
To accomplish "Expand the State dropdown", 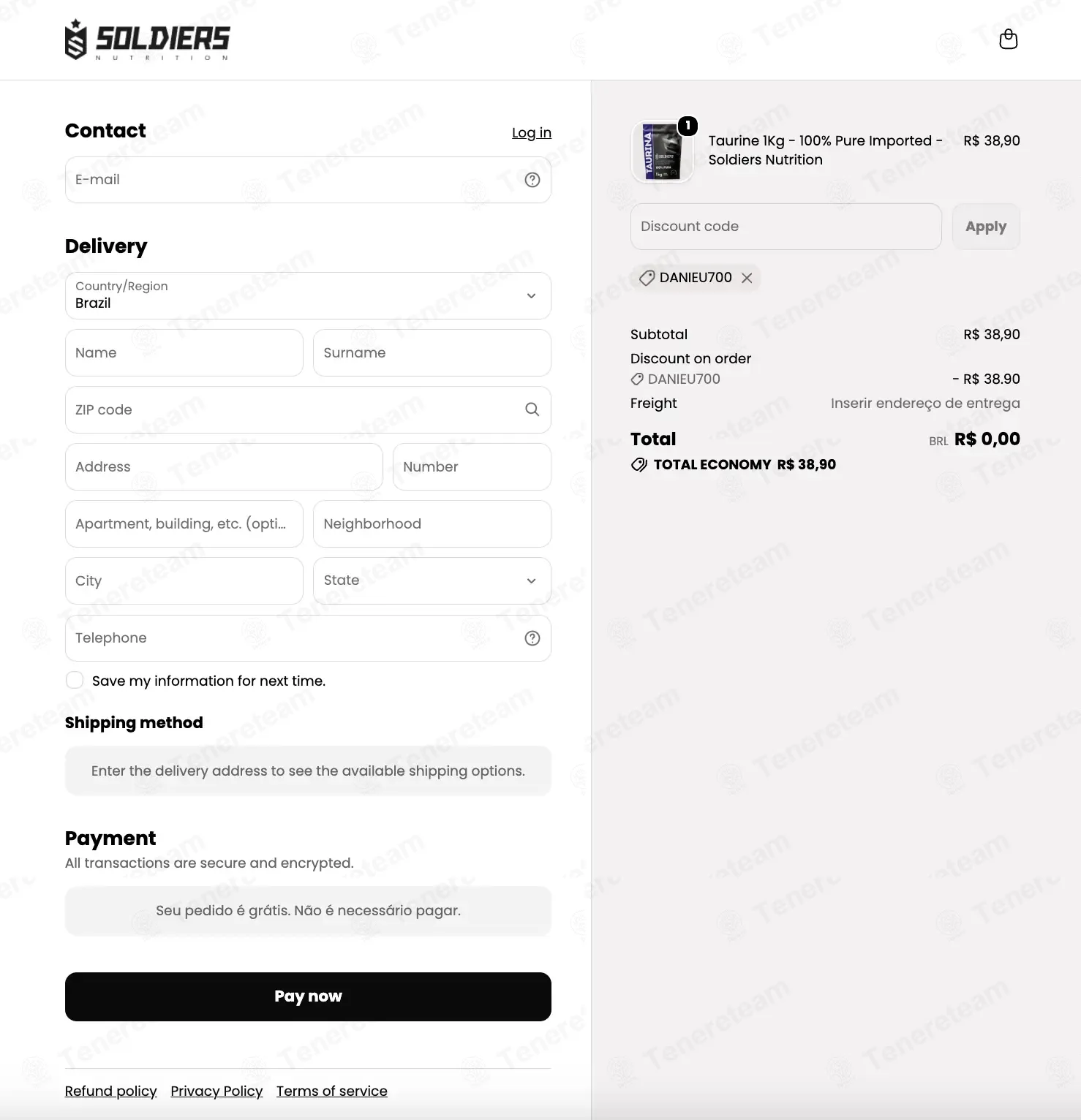I will pyautogui.click(x=432, y=580).
